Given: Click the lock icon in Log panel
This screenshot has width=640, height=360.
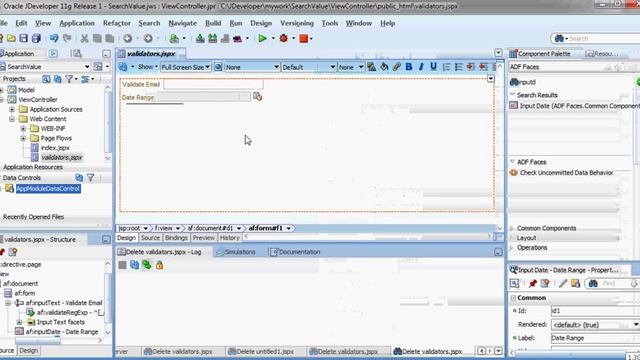Looking at the screenshot, I should tap(159, 265).
